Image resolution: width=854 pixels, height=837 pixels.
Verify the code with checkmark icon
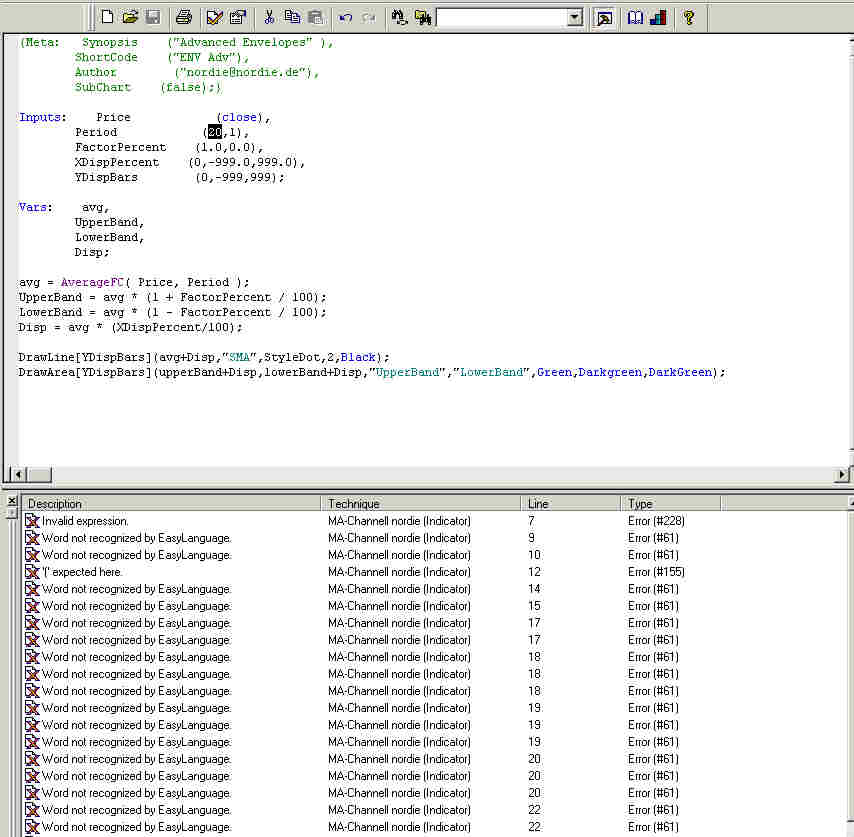(214, 17)
